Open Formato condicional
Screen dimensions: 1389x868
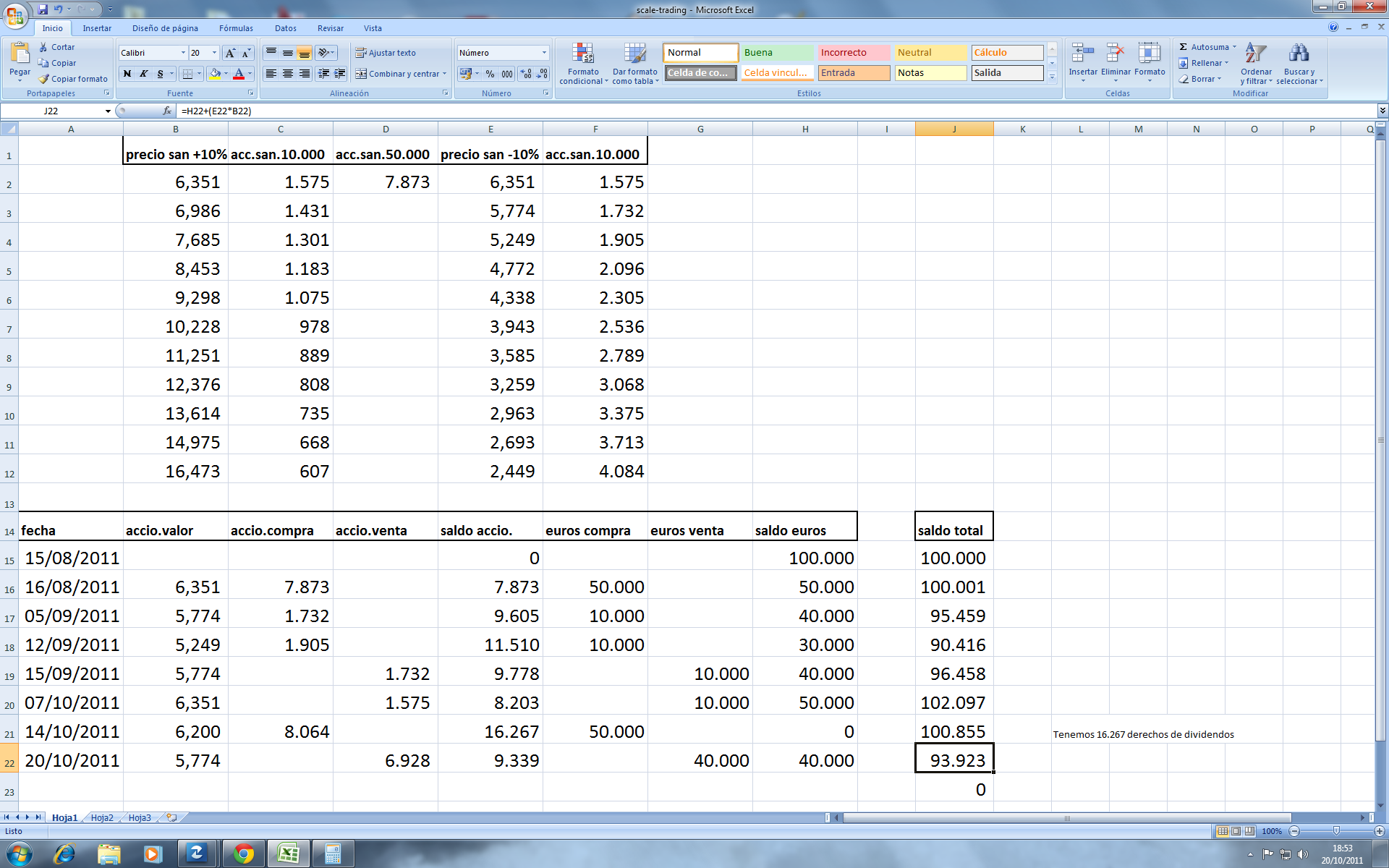(583, 63)
